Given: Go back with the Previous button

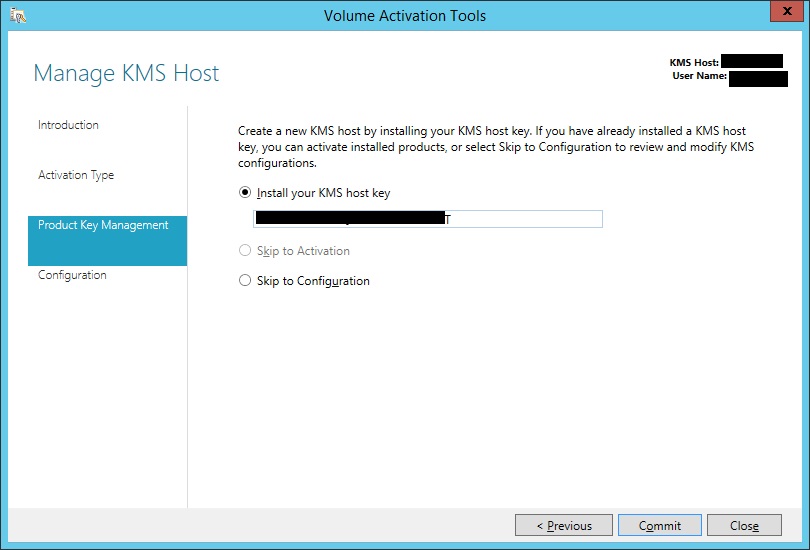Looking at the screenshot, I should click(564, 525).
